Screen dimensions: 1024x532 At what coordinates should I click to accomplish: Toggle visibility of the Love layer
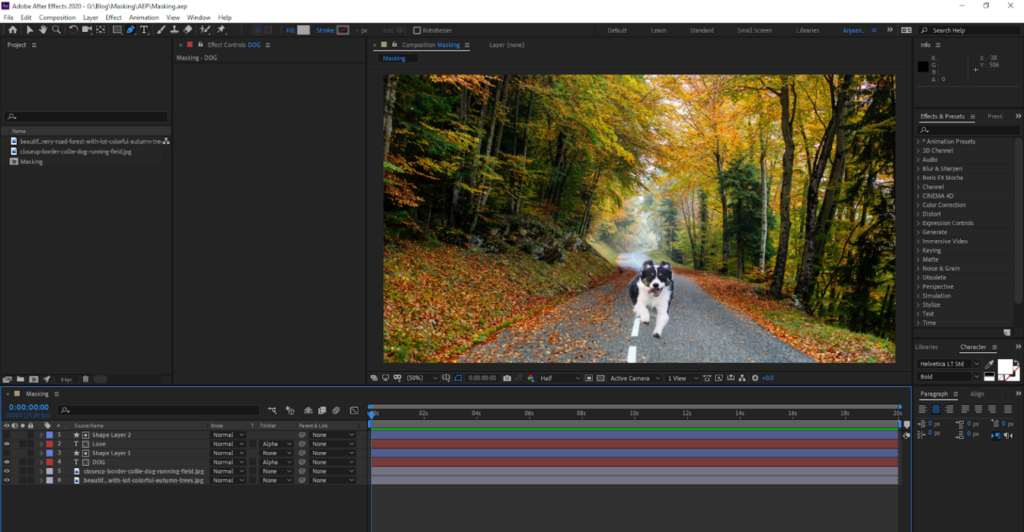[7, 444]
